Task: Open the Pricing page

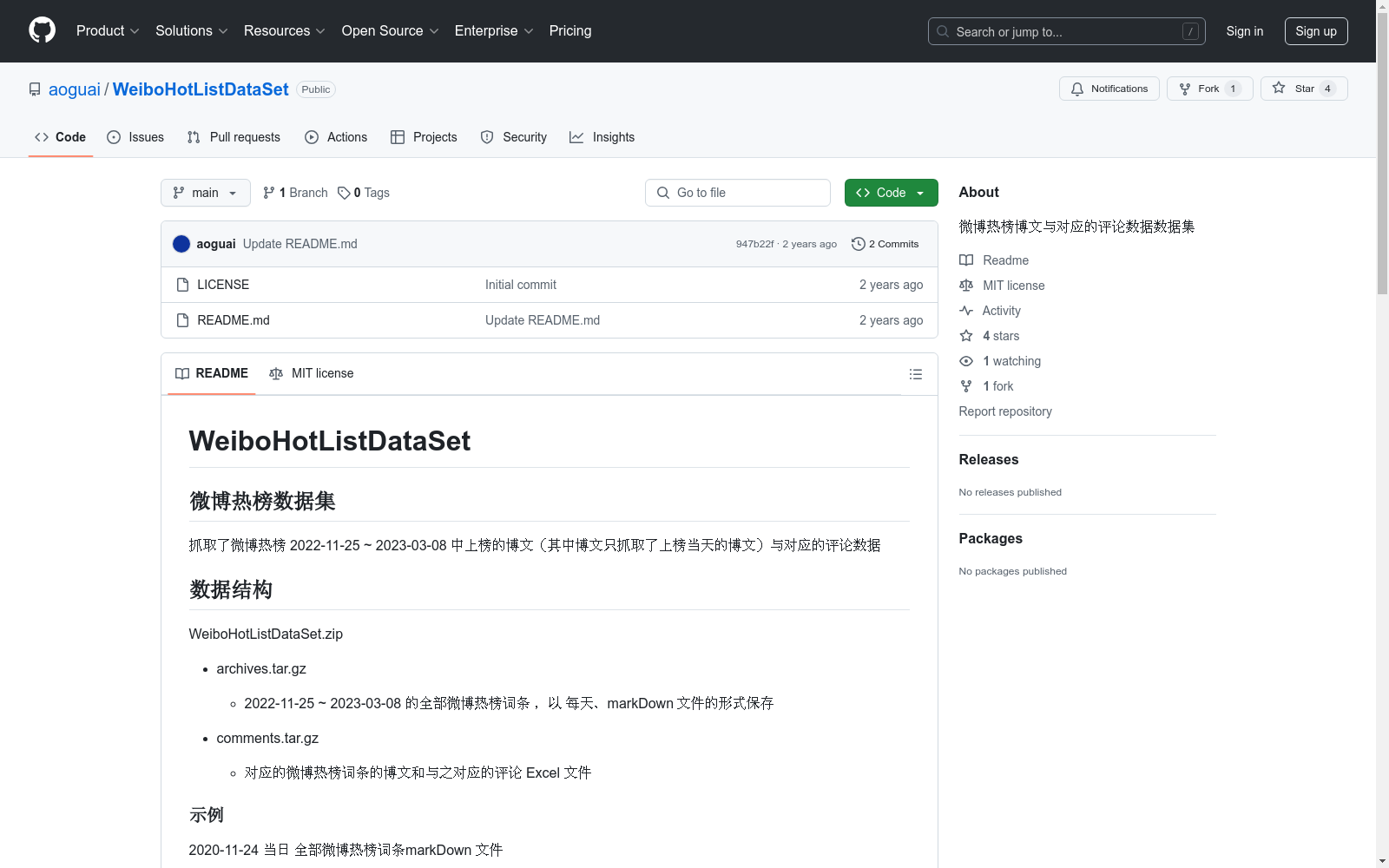Action: point(570,31)
